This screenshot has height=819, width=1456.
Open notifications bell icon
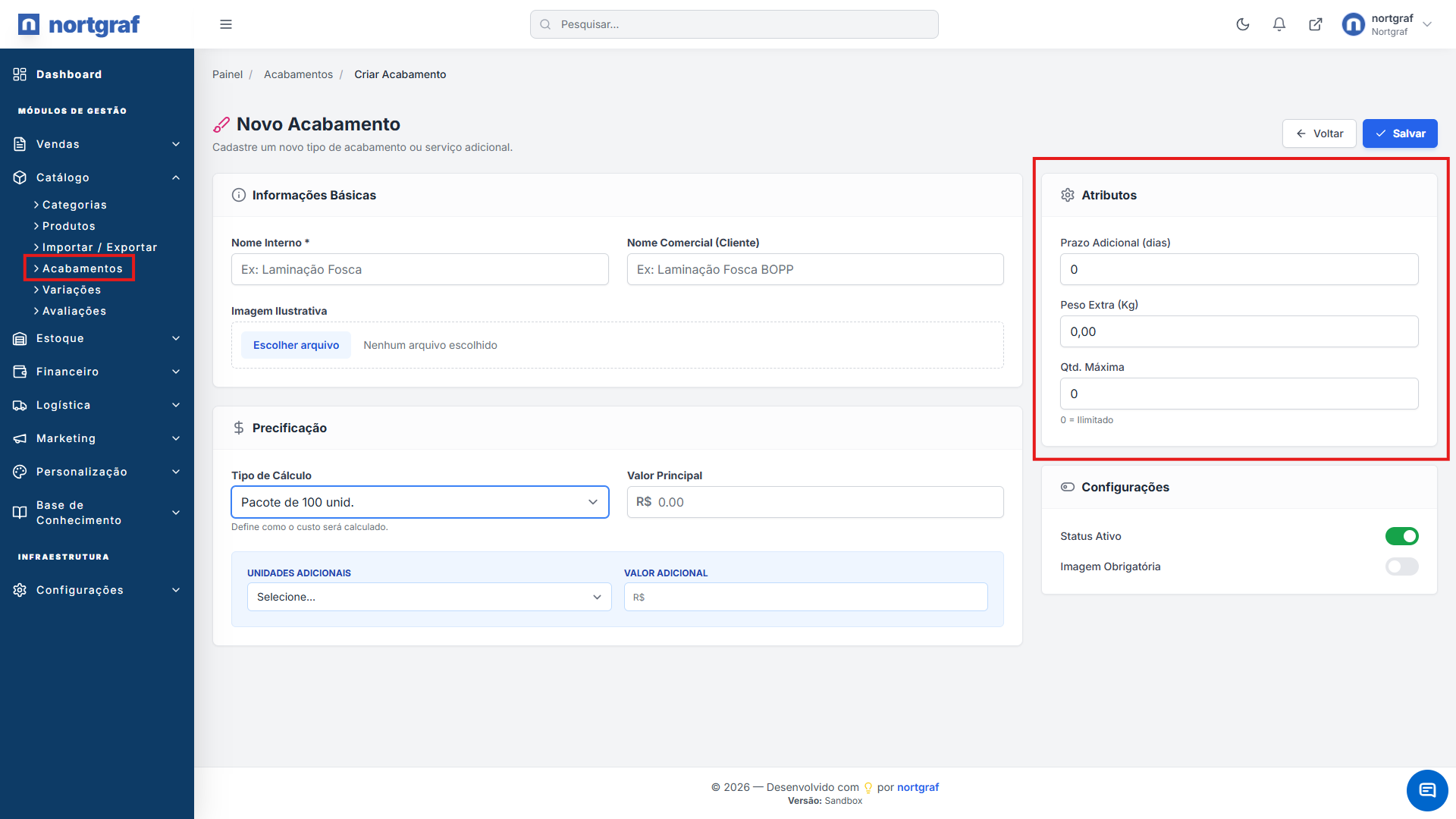pos(1279,24)
